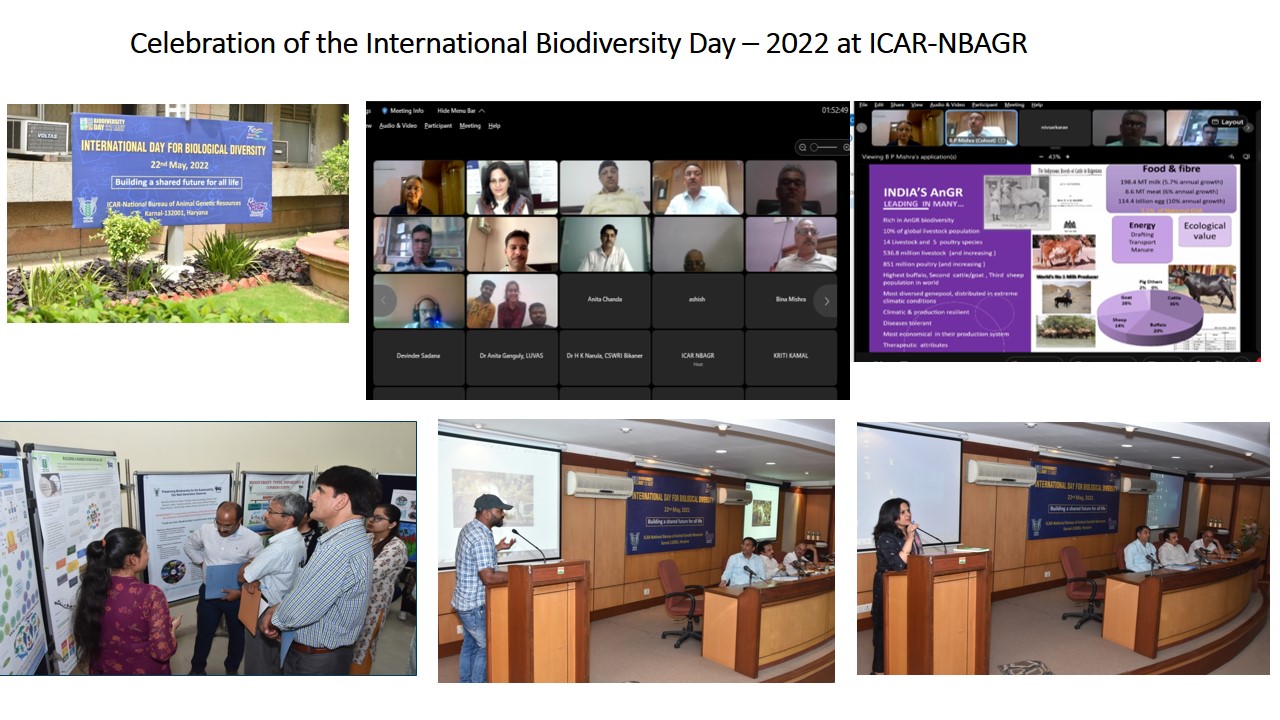Select the outdoor banner signboard photo
This screenshot has width=1280, height=720.
178,213
